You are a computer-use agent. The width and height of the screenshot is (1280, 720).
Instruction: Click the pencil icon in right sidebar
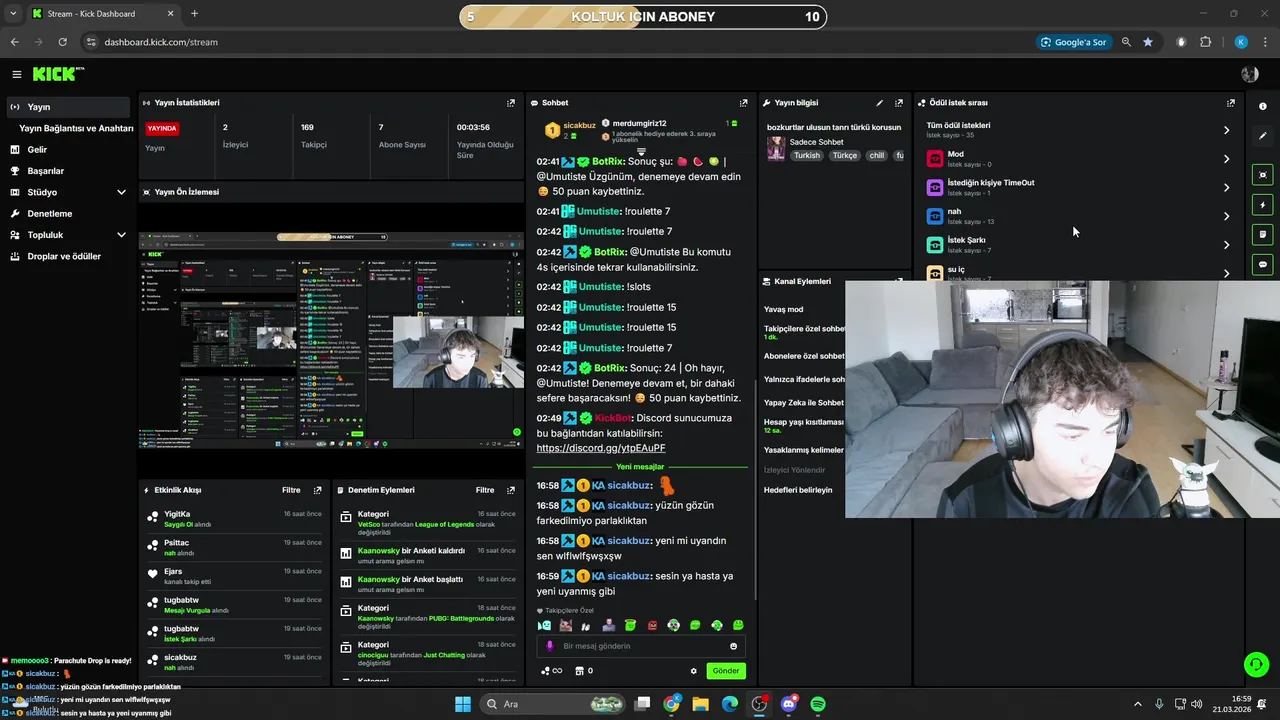(x=1262, y=136)
